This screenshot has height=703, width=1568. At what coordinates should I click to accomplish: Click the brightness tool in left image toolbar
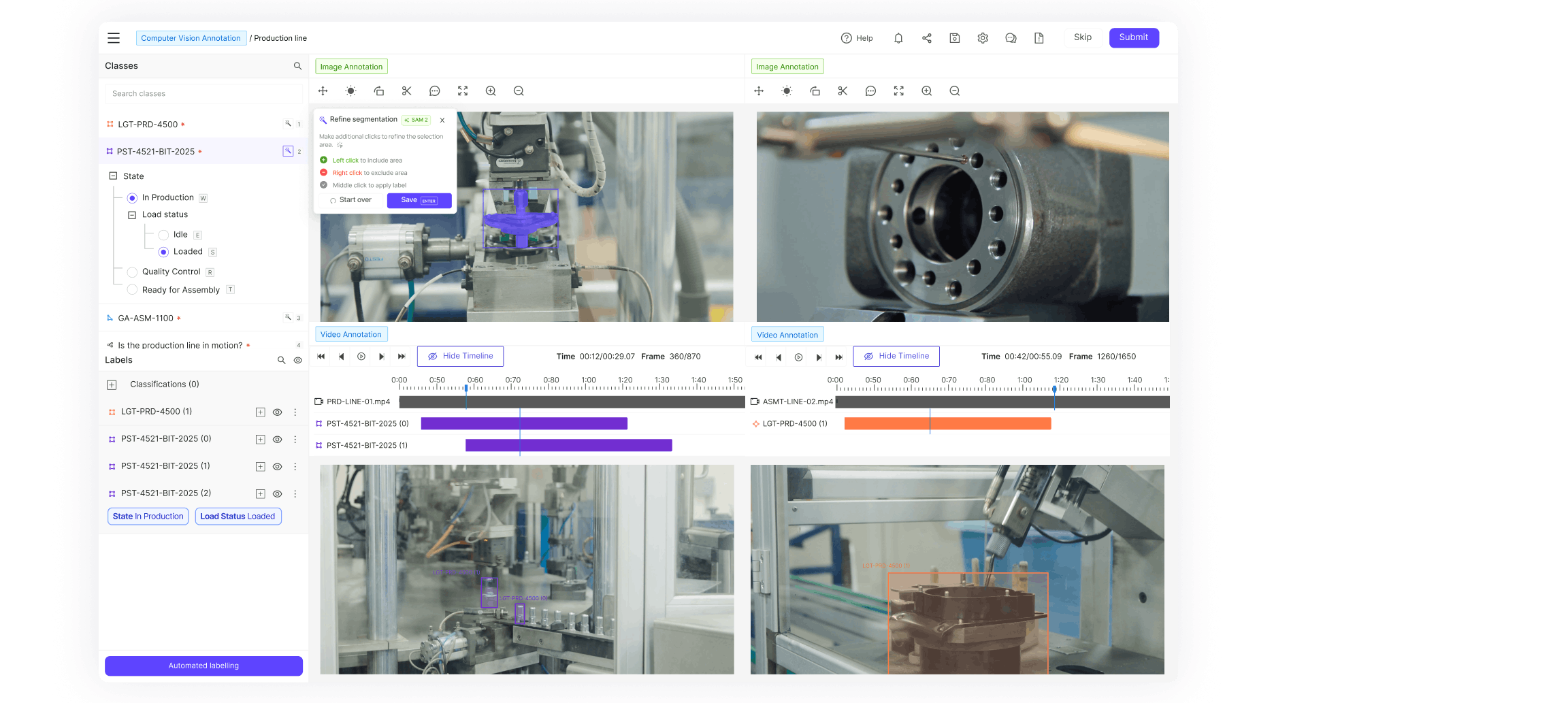350,91
